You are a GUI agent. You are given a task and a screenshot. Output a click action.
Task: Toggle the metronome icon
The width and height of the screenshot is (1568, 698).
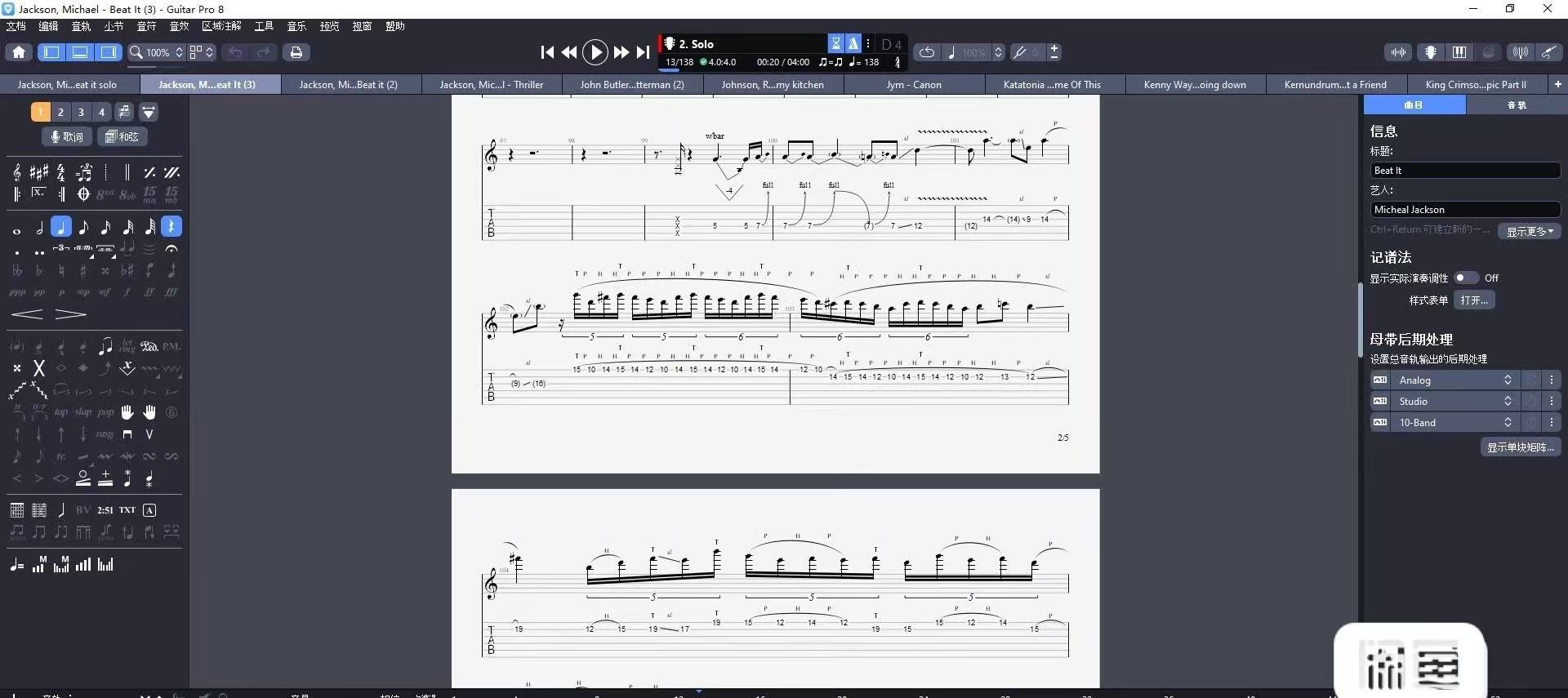(x=853, y=44)
